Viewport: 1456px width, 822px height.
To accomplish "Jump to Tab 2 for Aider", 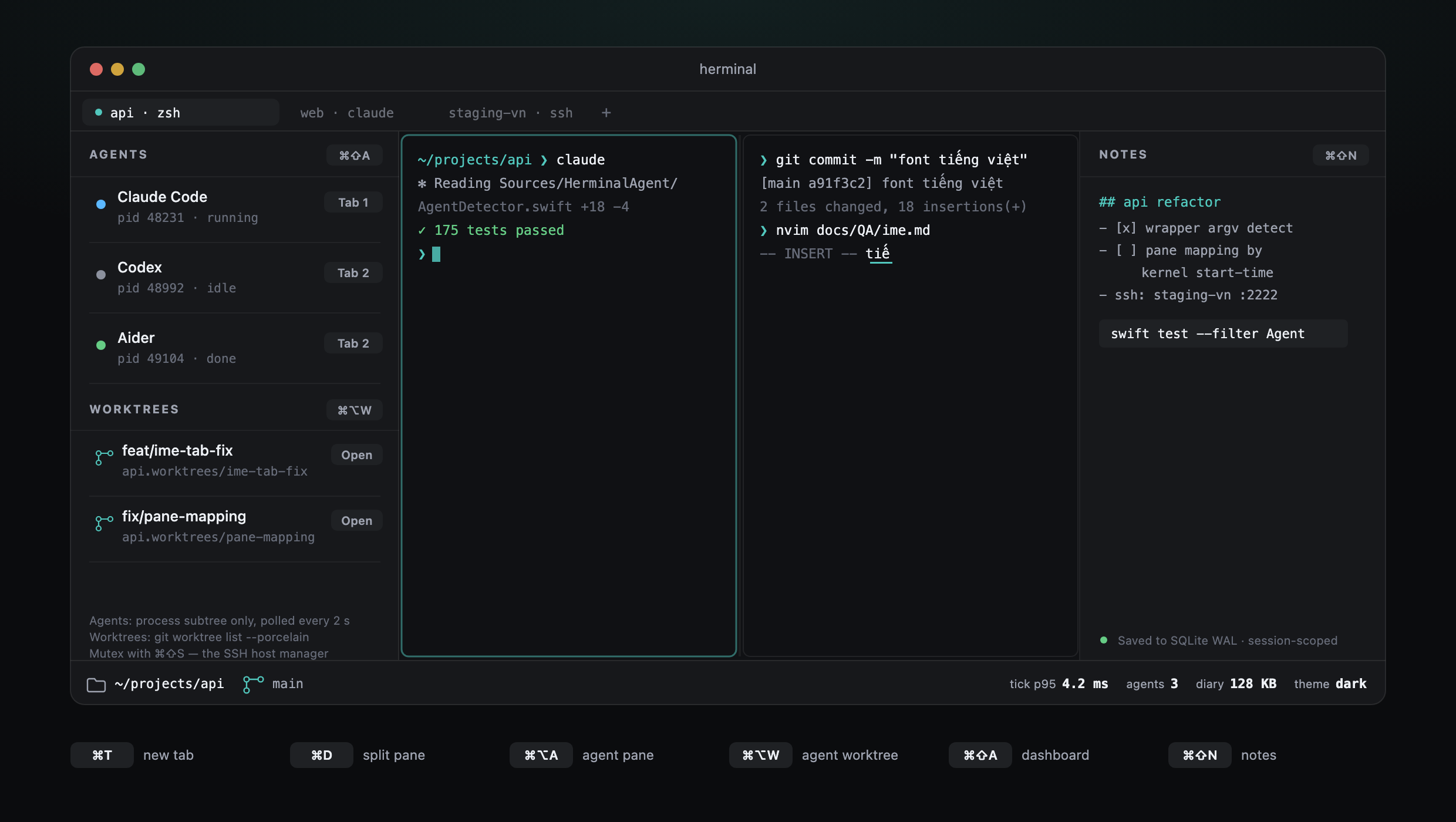I will point(353,343).
